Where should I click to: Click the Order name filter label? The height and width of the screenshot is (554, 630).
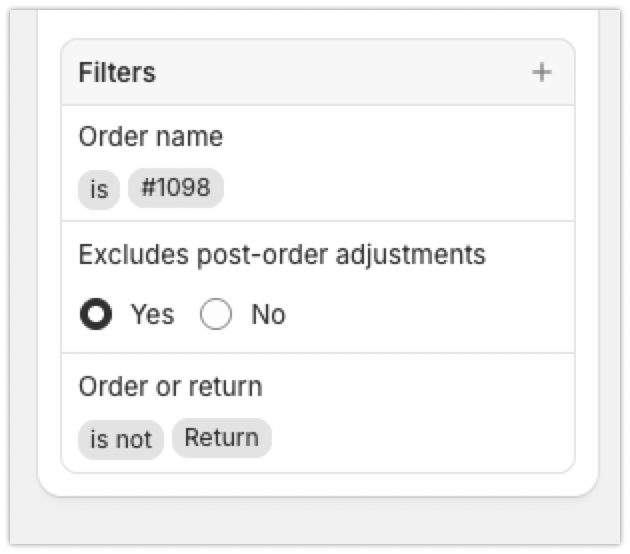pos(150,137)
